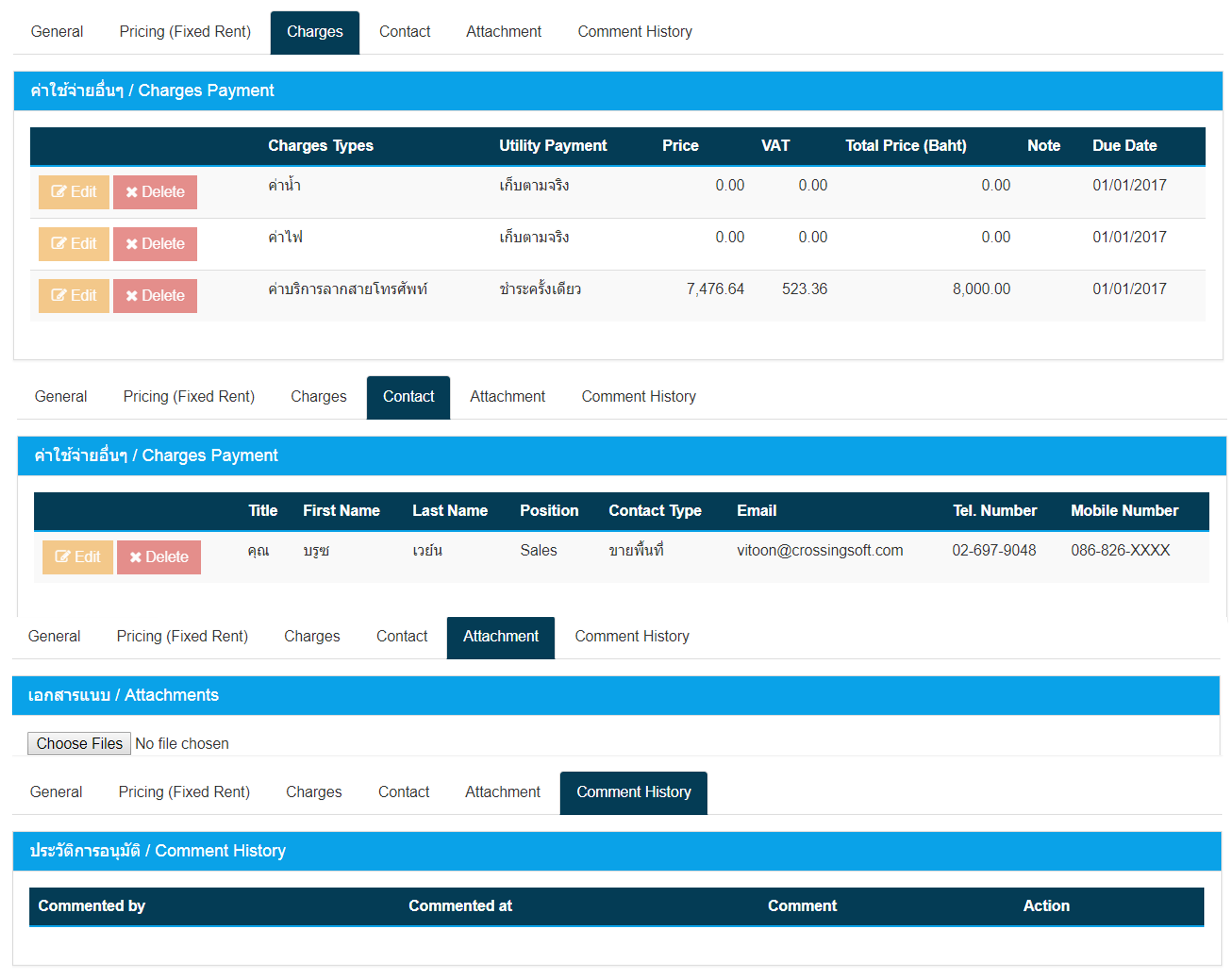Click the 523.36 VAT cell
1232x977 pixels.
point(804,289)
